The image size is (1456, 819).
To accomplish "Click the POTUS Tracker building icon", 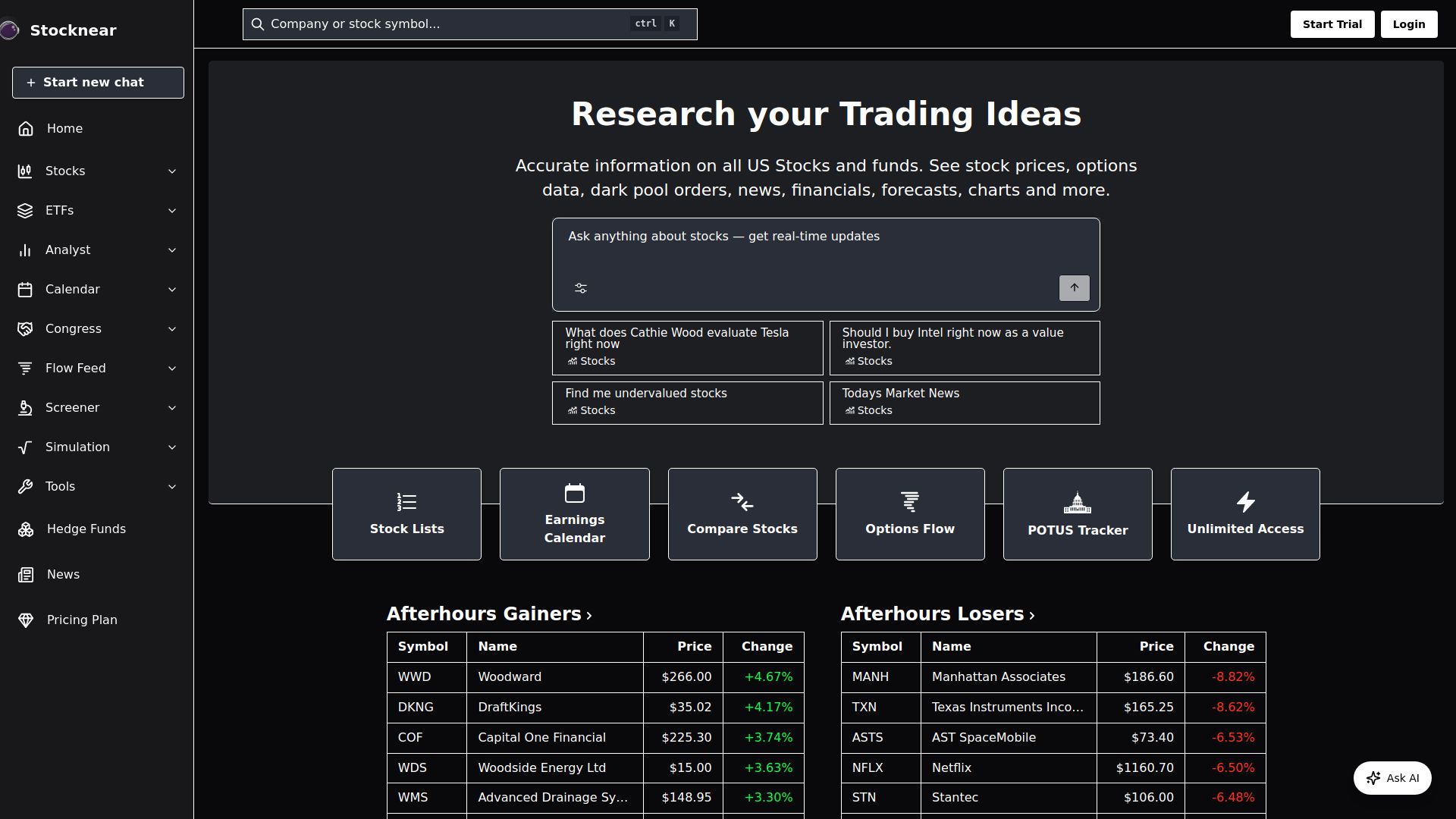I will pyautogui.click(x=1077, y=503).
